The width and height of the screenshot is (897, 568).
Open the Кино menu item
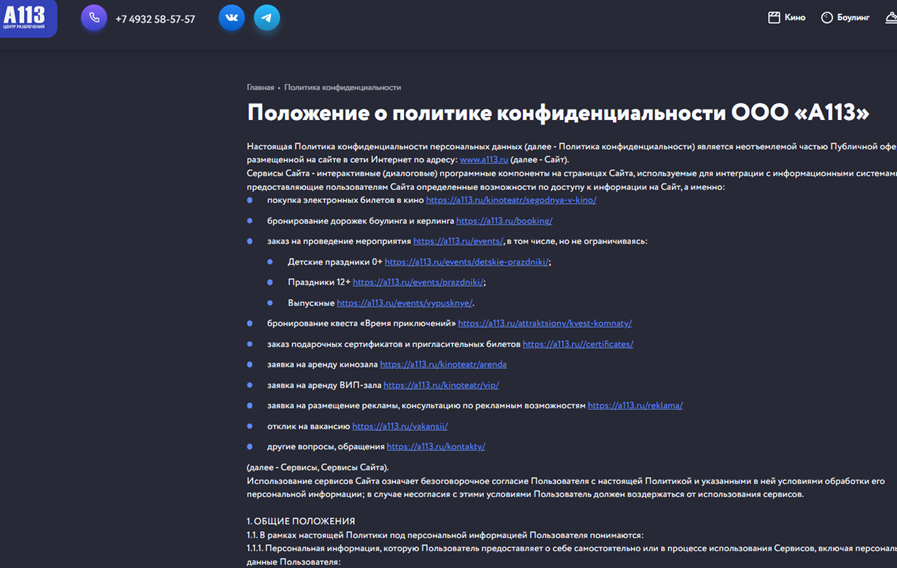[795, 18]
